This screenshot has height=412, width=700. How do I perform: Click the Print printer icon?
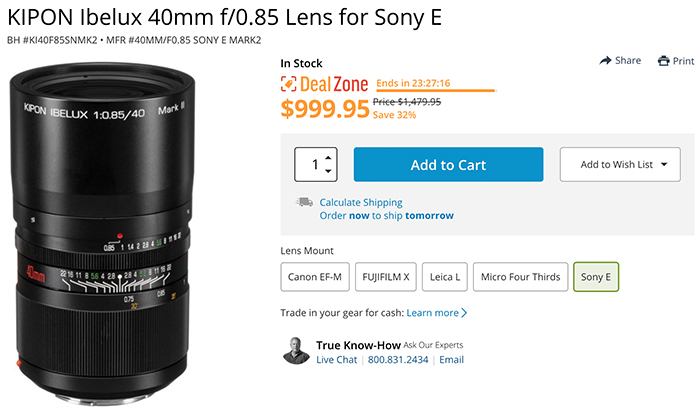[663, 61]
